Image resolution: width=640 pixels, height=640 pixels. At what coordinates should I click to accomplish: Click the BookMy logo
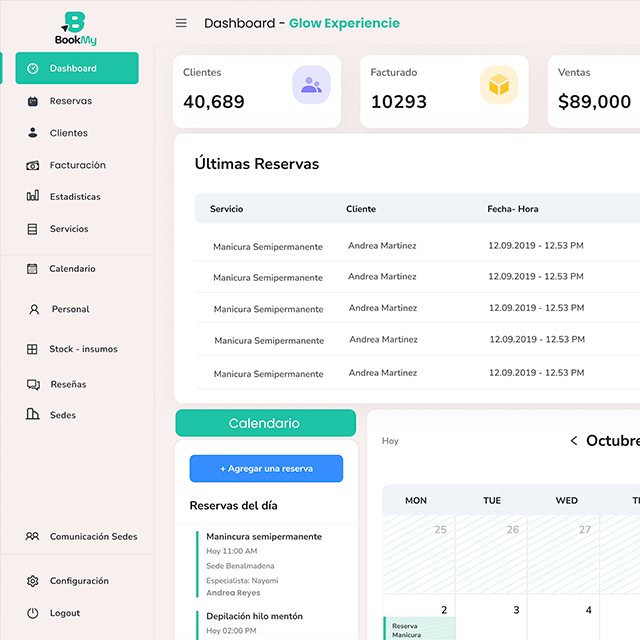(76, 29)
